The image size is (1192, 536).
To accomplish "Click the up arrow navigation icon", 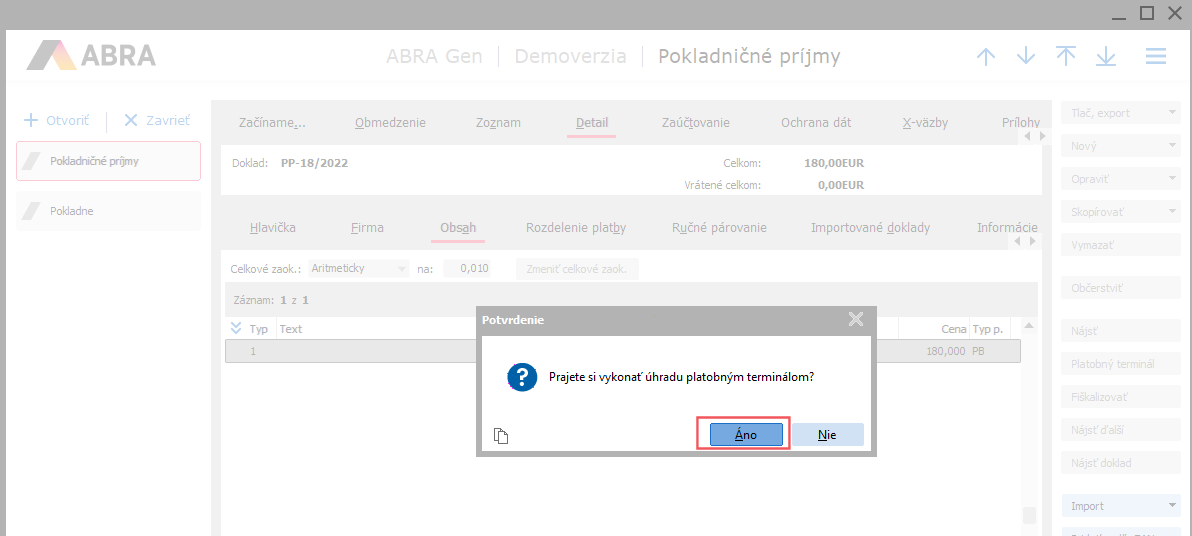I will click(x=986, y=56).
